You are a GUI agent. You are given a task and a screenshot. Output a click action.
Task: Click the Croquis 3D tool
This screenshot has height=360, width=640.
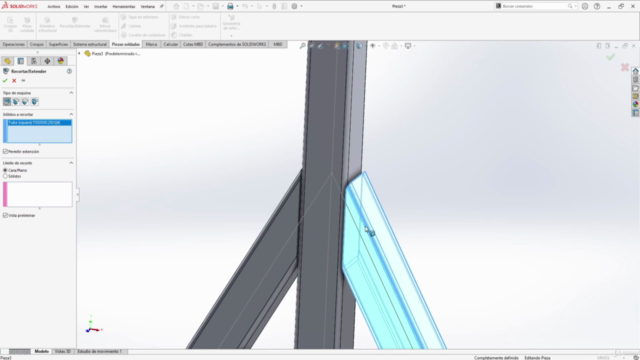[x=11, y=25]
